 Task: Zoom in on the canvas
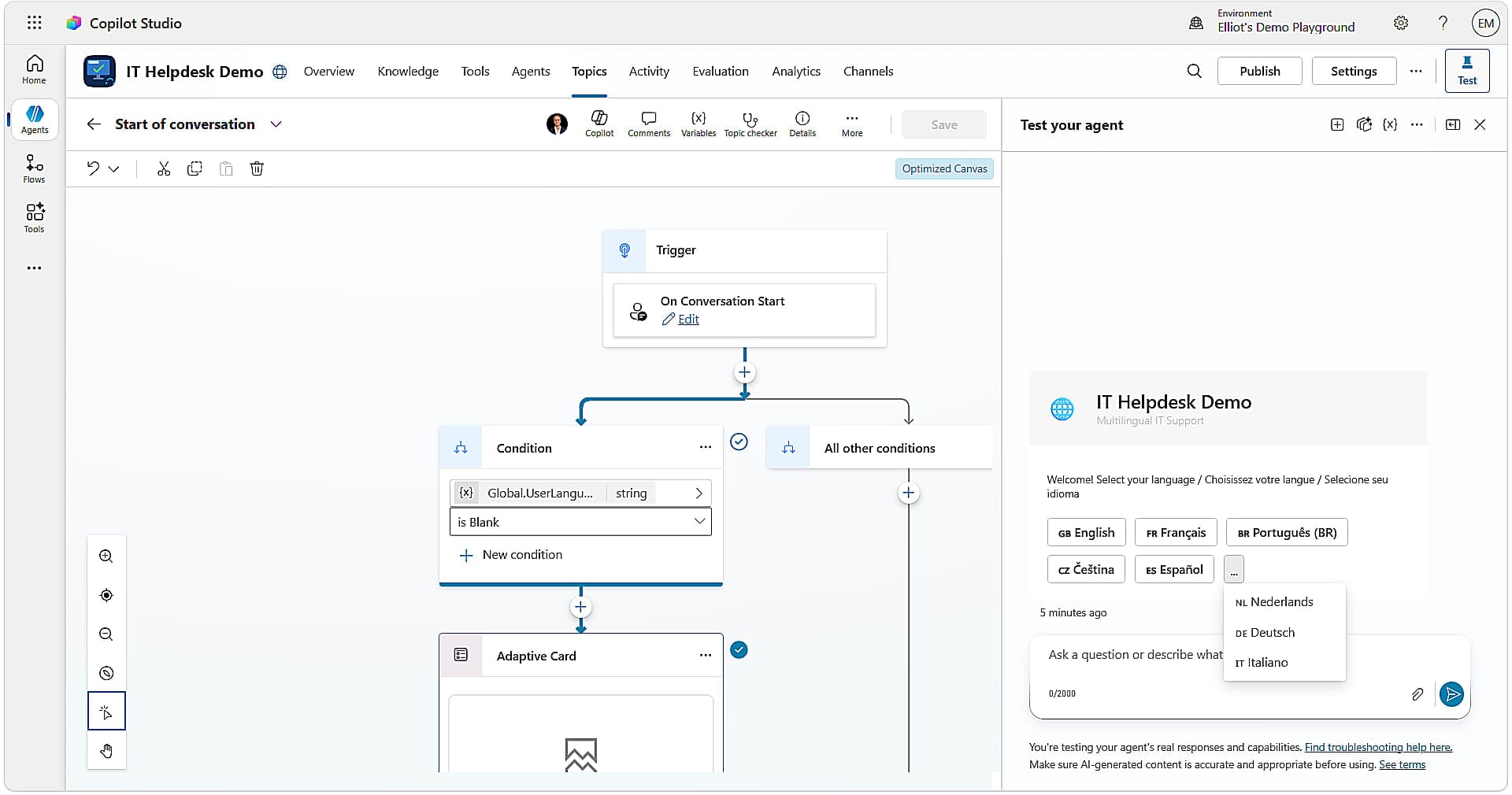[106, 556]
